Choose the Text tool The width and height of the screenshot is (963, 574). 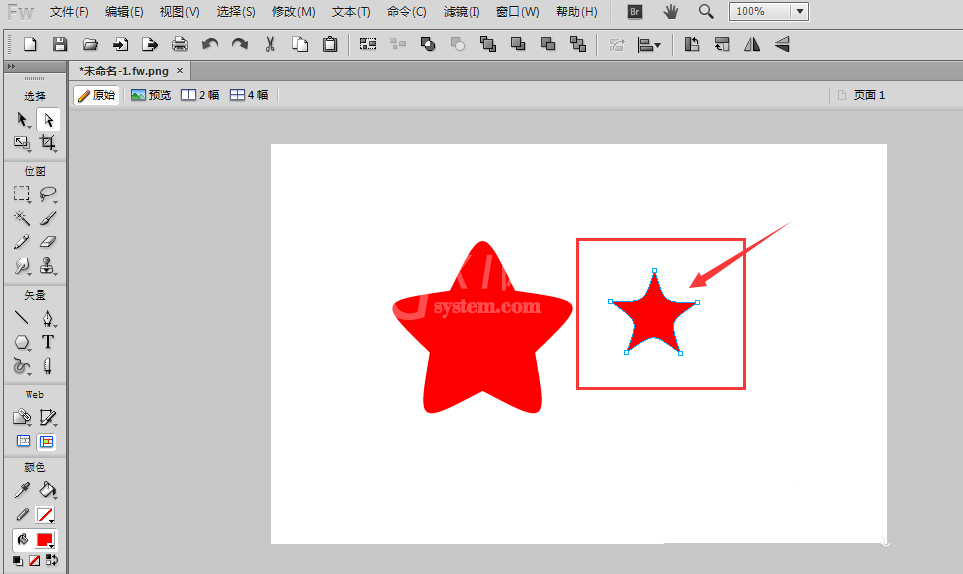click(48, 342)
